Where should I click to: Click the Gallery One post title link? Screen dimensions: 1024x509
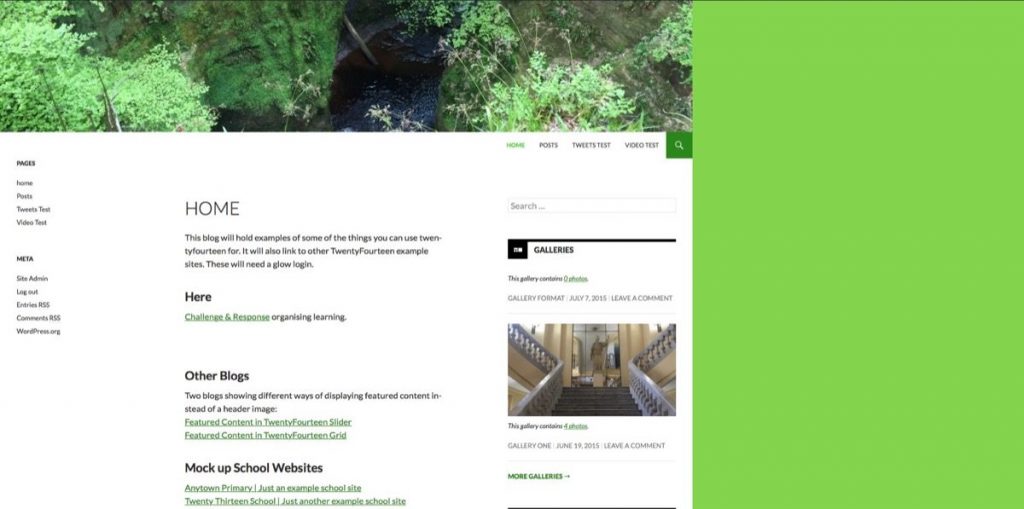pyautogui.click(x=530, y=446)
